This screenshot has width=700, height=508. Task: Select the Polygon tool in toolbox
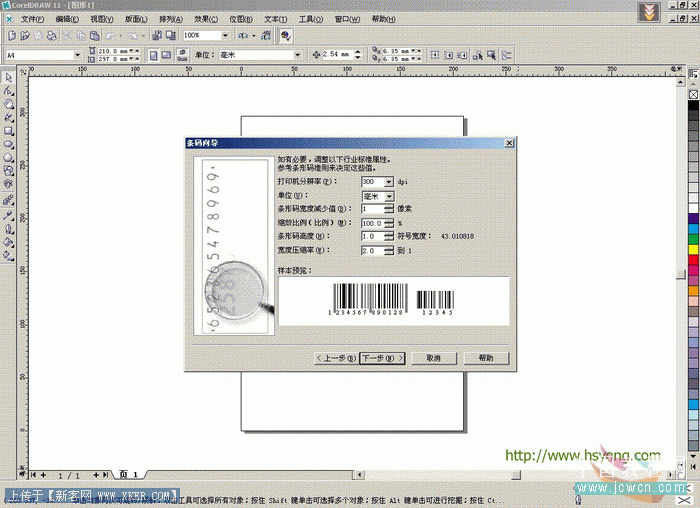pyautogui.click(x=8, y=157)
